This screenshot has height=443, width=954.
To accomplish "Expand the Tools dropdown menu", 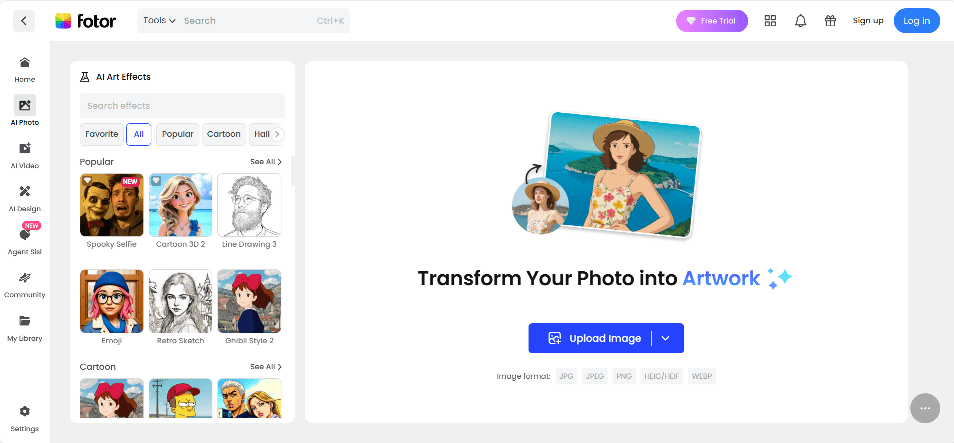I will [159, 21].
